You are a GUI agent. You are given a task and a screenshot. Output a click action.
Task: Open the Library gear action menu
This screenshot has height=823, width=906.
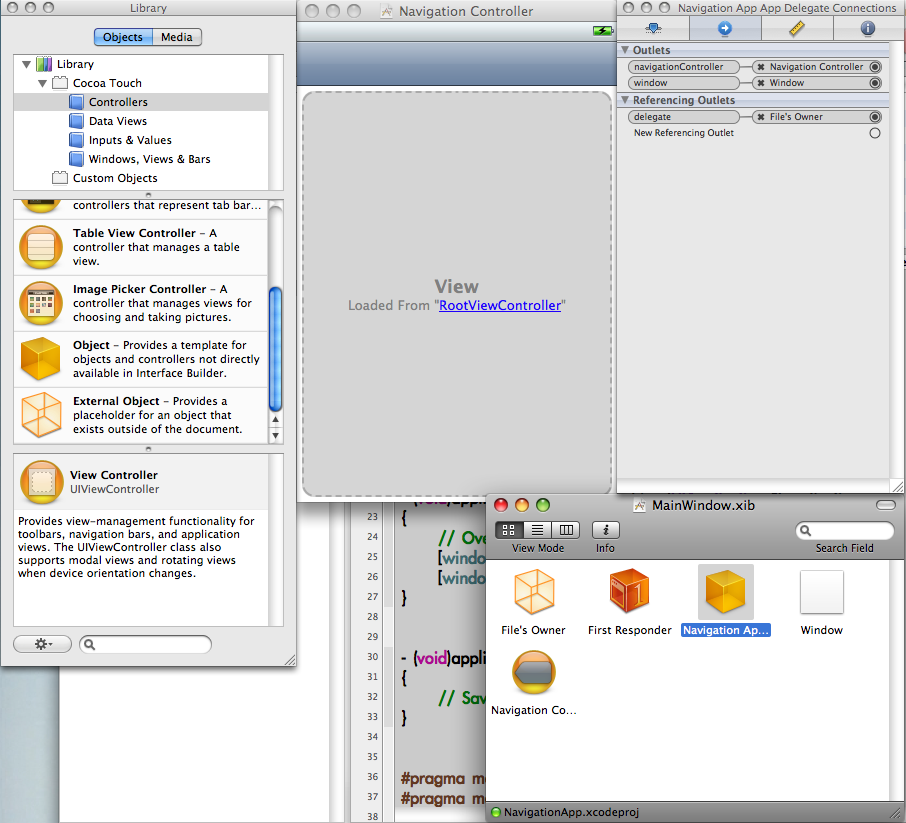[x=42, y=644]
